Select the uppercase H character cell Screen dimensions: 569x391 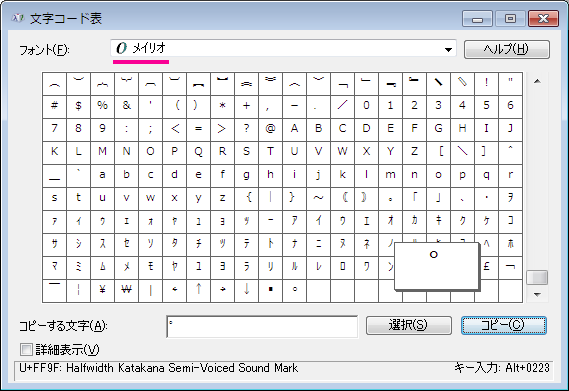point(462,129)
